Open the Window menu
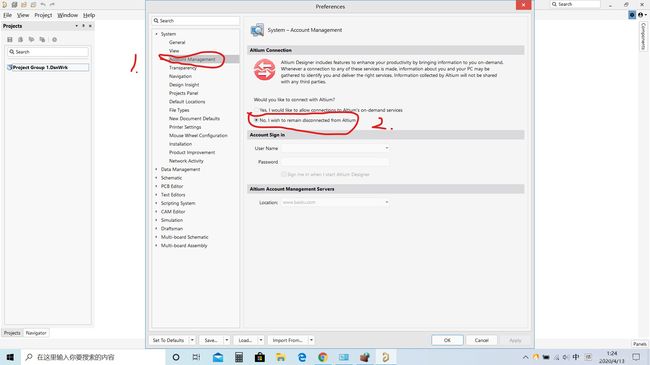650x365 pixels. point(68,15)
